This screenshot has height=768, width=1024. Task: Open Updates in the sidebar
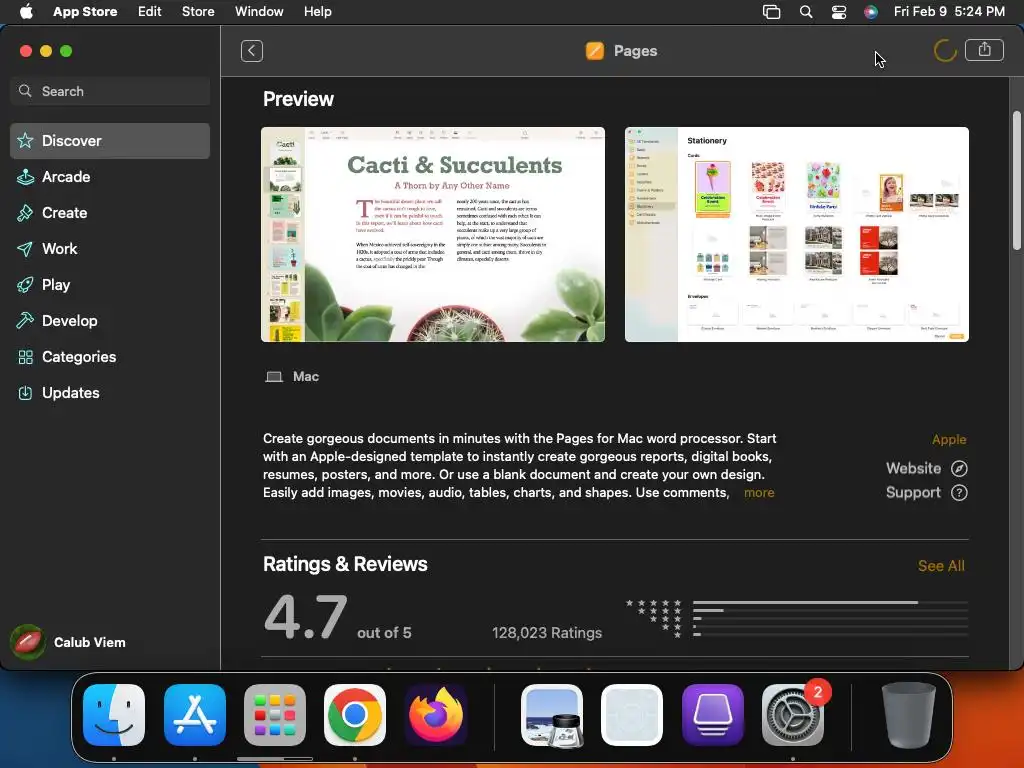tap(110, 392)
